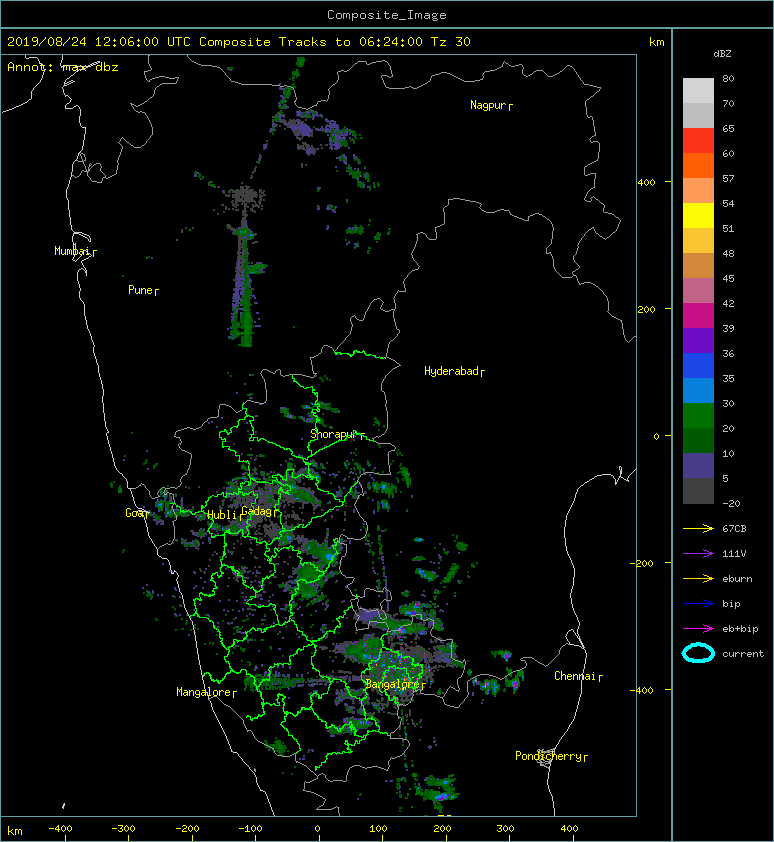Click the dBZ legend heading
This screenshot has width=774, height=842.
tap(722, 54)
